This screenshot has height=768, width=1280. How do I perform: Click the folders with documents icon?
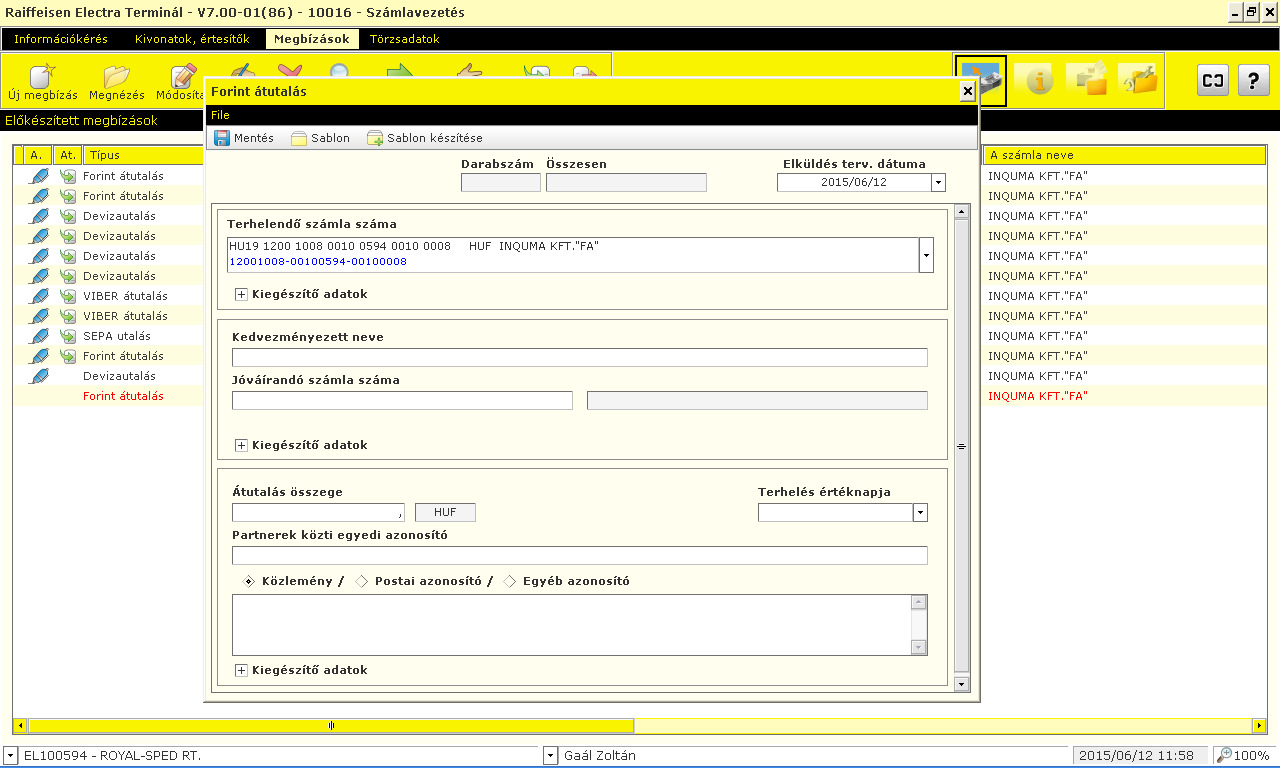[1087, 80]
